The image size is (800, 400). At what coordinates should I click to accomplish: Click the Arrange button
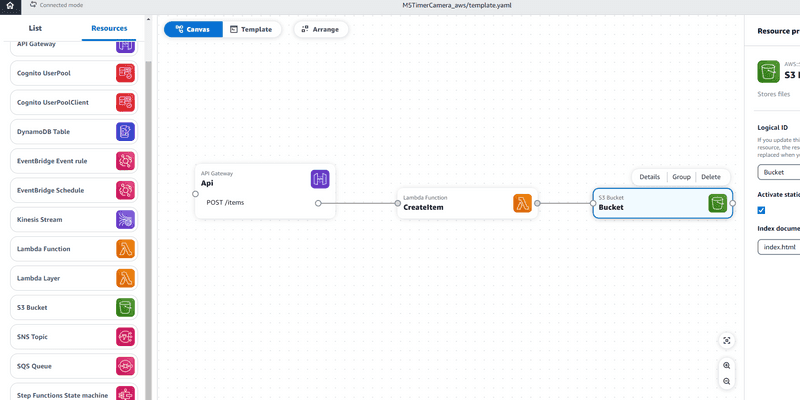[320, 29]
